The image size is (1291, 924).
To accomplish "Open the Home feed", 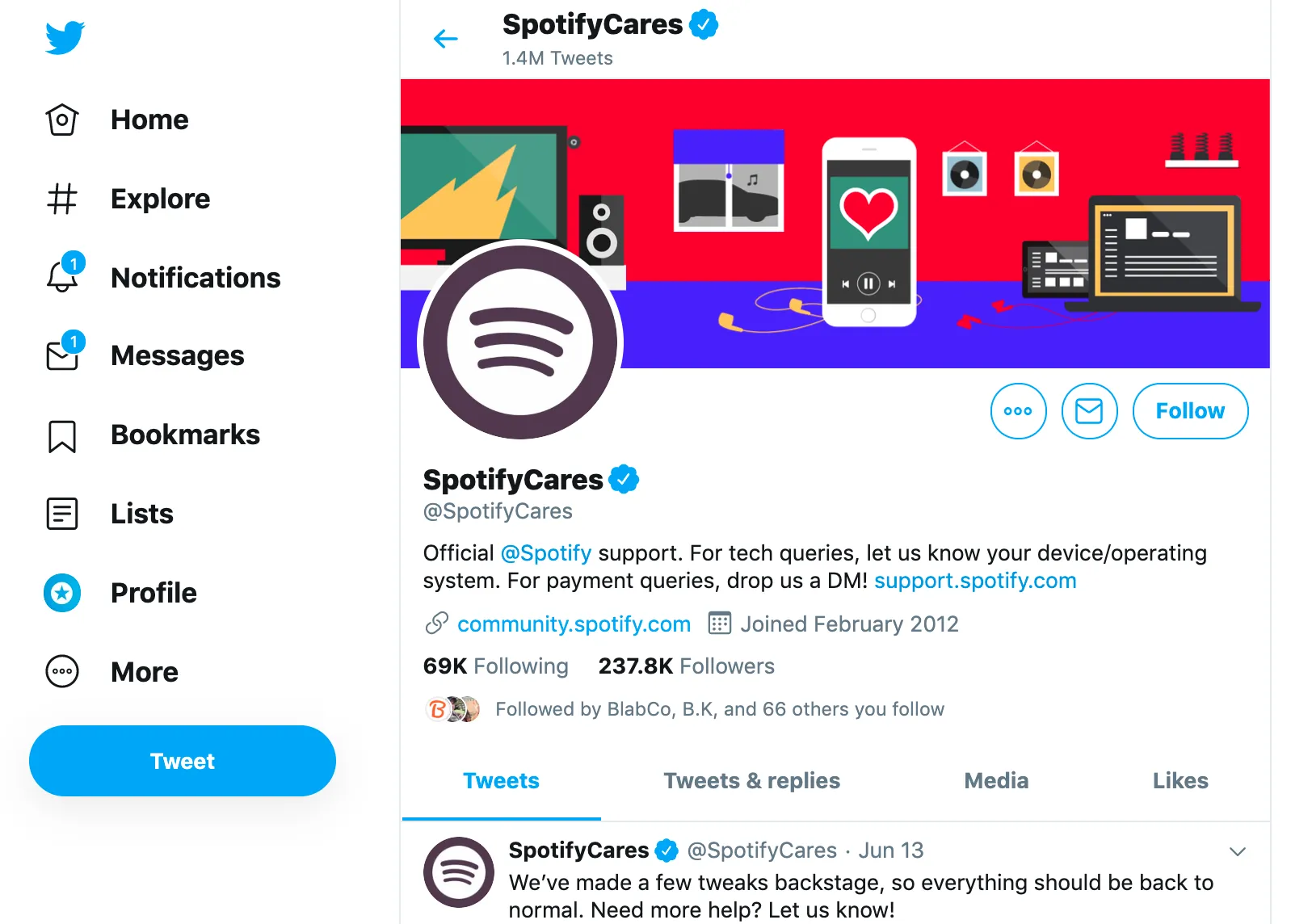I will [149, 119].
